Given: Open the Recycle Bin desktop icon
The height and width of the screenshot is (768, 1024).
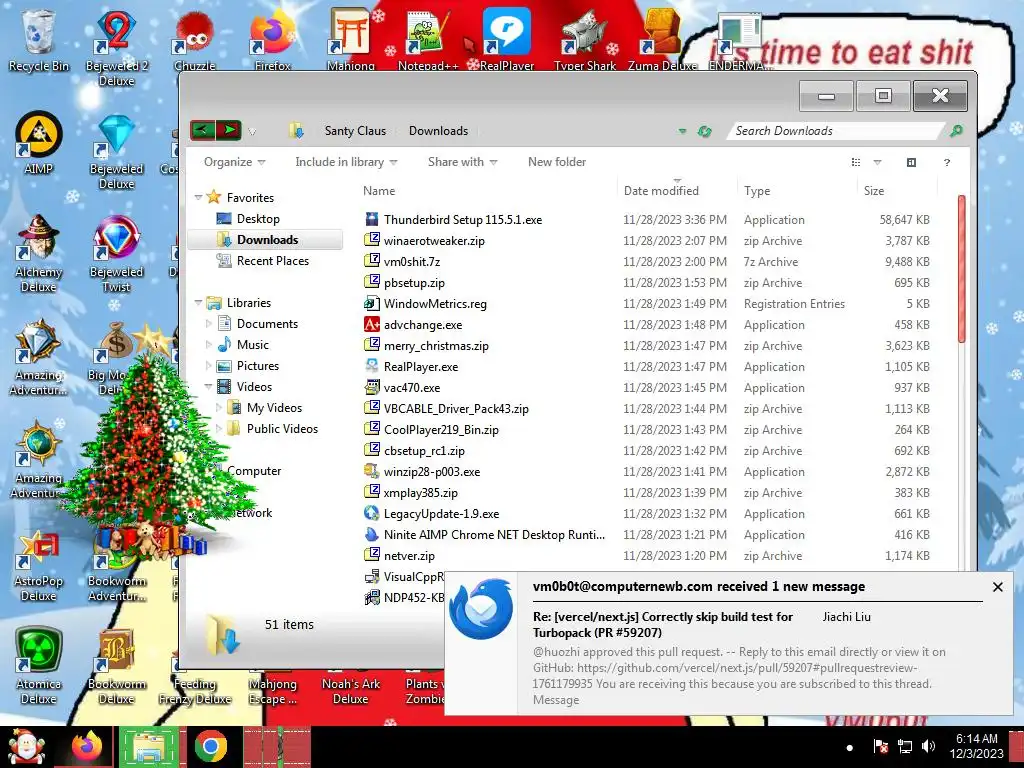Looking at the screenshot, I should click(x=39, y=39).
